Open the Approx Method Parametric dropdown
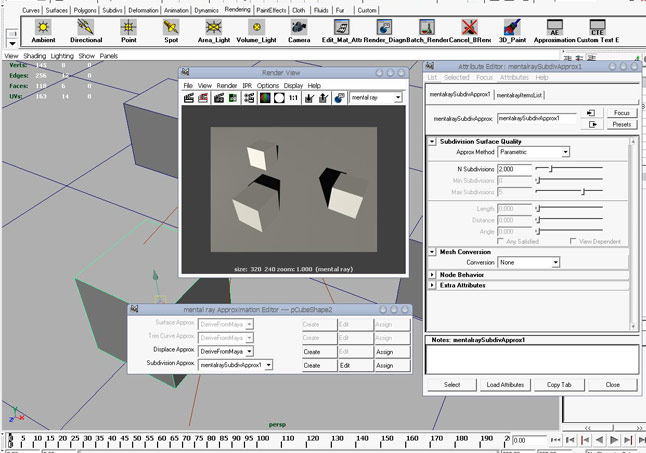The width and height of the screenshot is (646, 453). 534,152
